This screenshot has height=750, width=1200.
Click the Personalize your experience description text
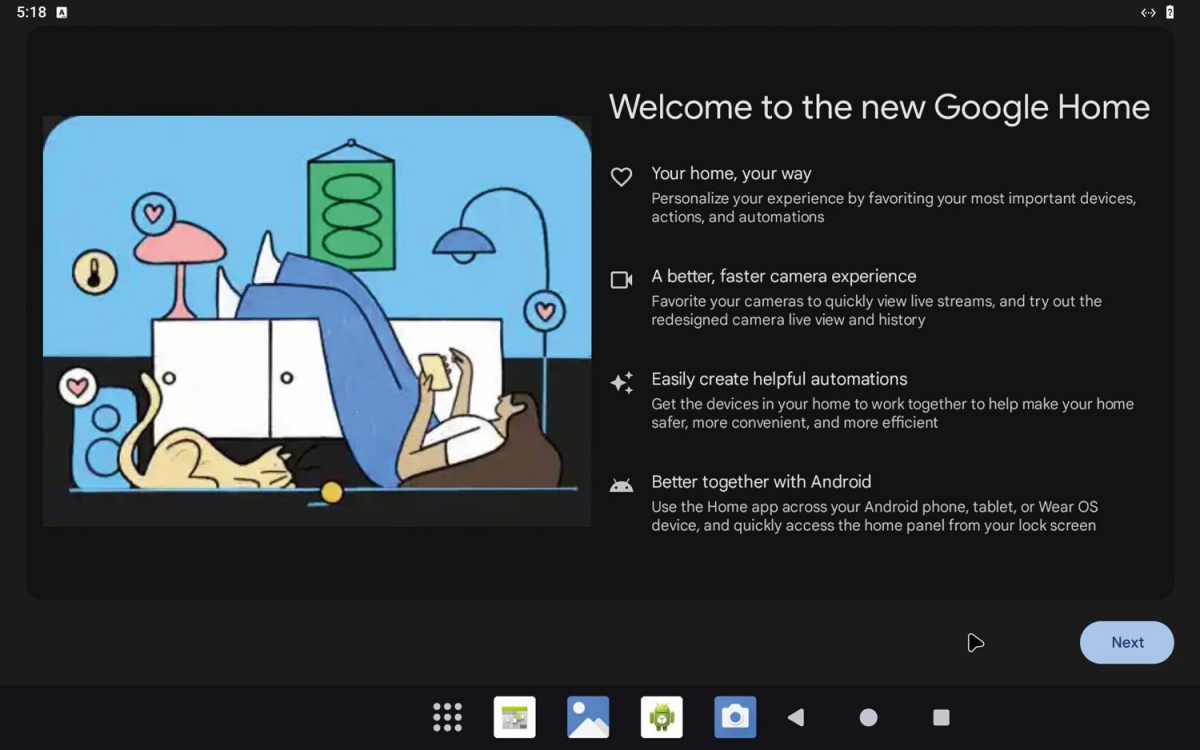coord(893,208)
